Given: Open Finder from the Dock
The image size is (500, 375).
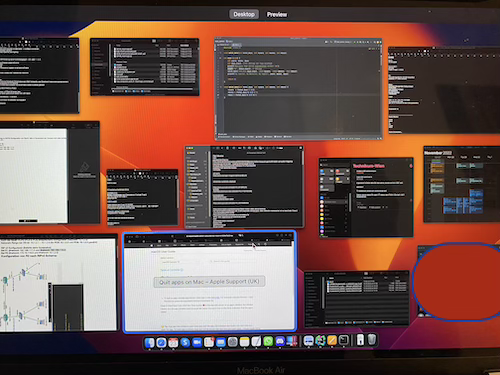Looking at the screenshot, I should click(150, 342).
